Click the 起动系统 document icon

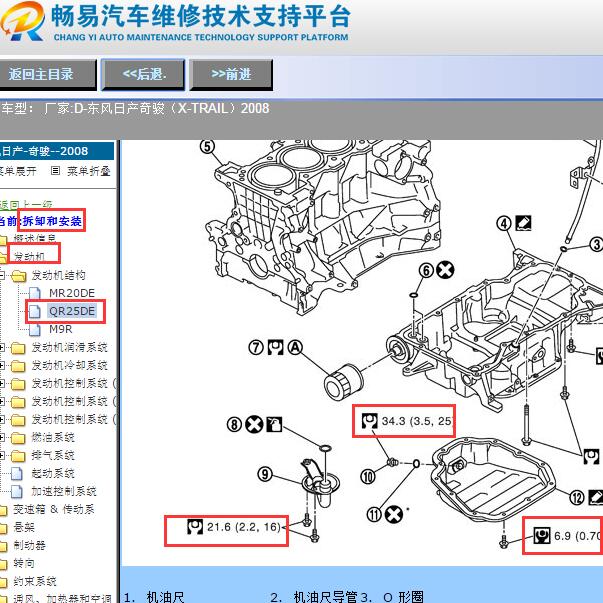17,473
